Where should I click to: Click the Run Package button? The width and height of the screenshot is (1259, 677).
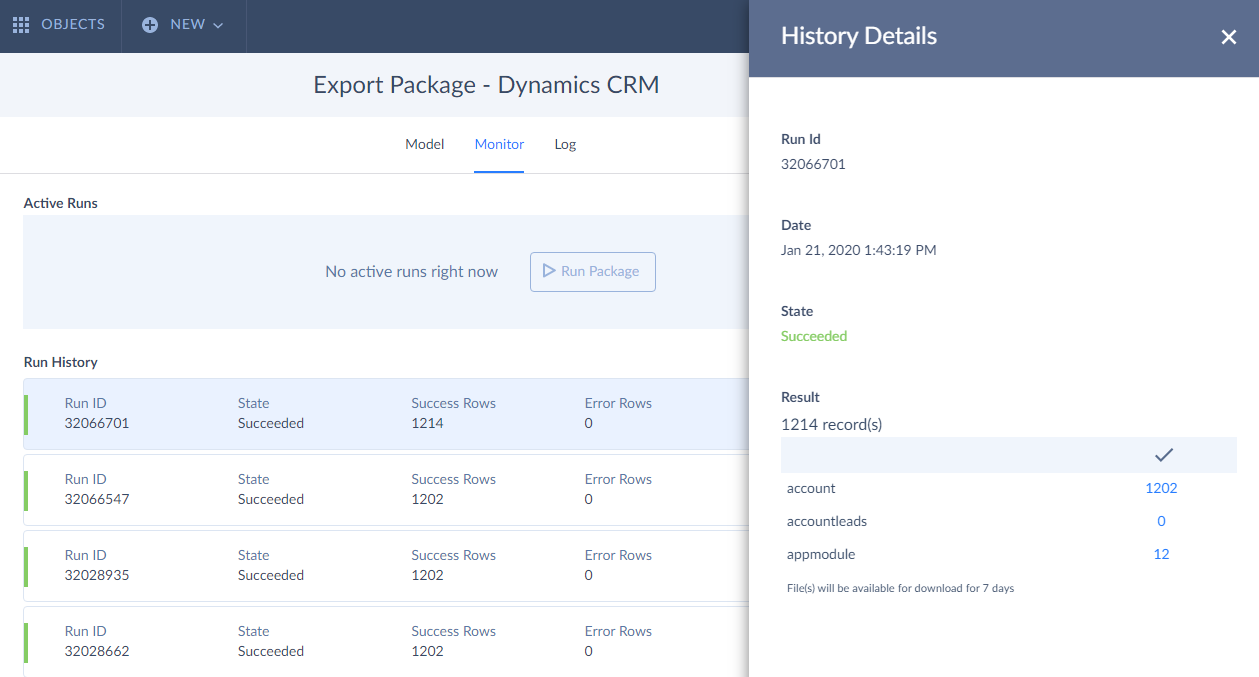pos(593,272)
